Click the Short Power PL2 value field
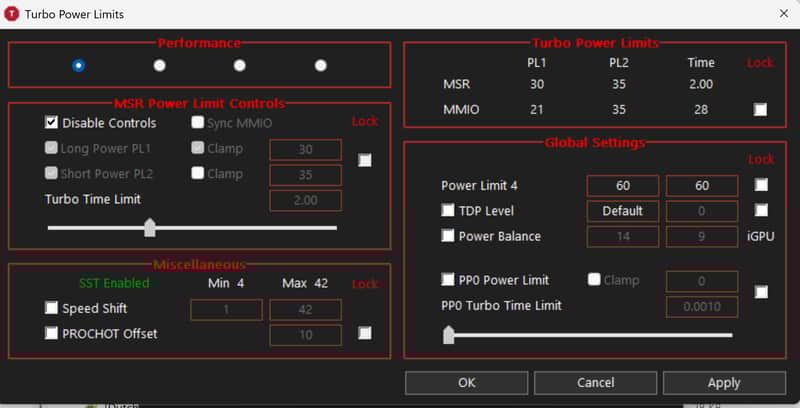The height and width of the screenshot is (408, 800). coord(306,175)
